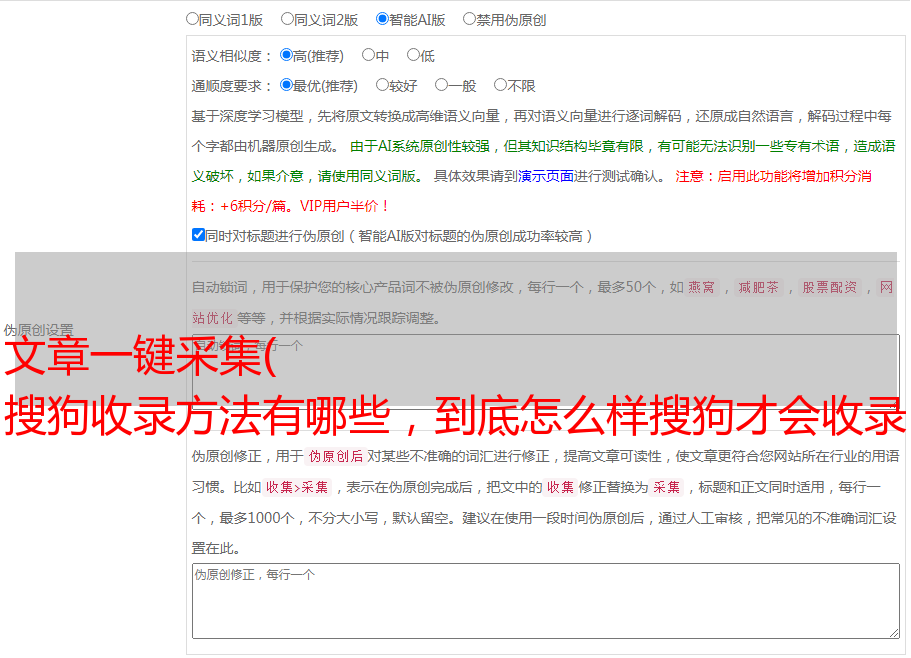Select the 同义词2版 radio option
The width and height of the screenshot is (911, 658).
[x=287, y=19]
